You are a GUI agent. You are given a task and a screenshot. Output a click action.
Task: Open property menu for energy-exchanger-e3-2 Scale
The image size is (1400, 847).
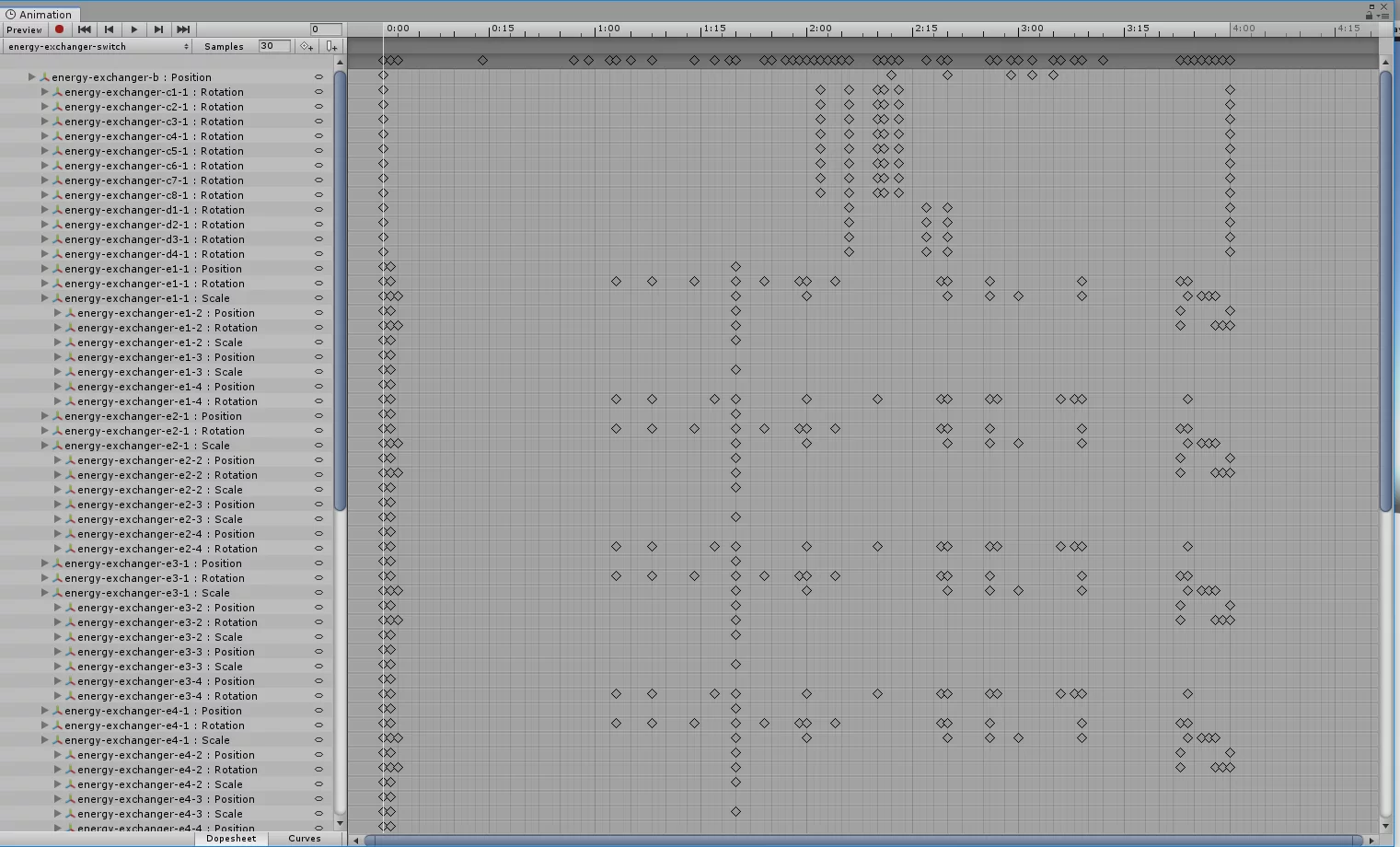[319, 637]
